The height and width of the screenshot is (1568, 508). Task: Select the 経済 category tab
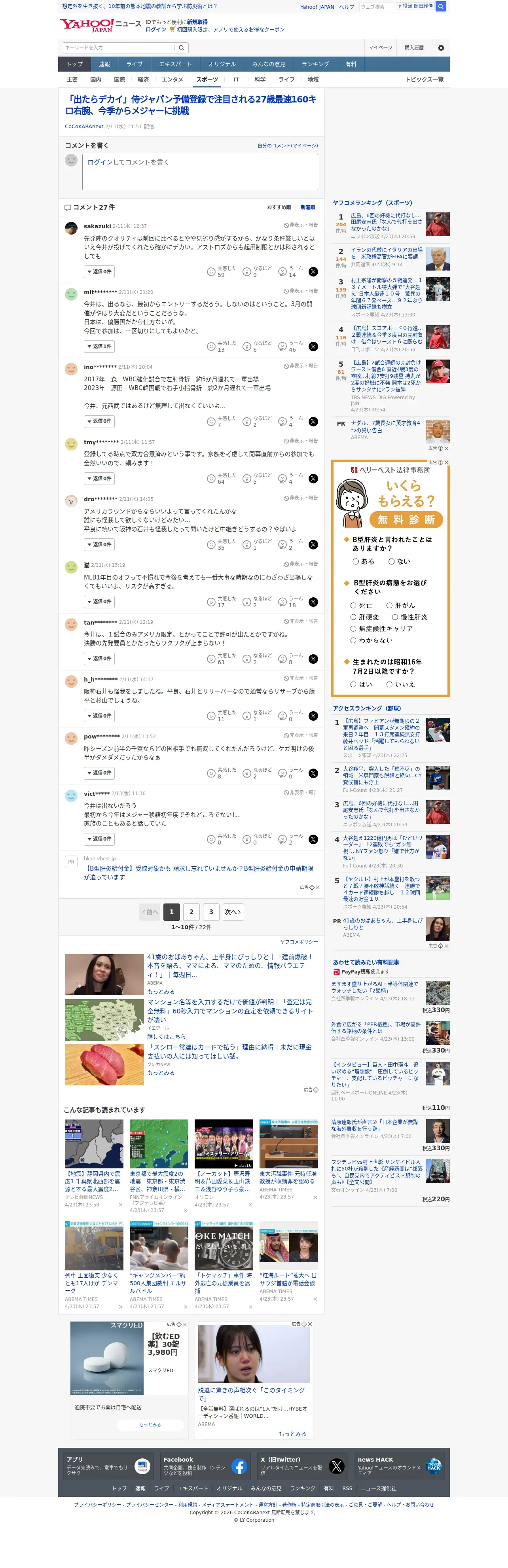[x=143, y=80]
